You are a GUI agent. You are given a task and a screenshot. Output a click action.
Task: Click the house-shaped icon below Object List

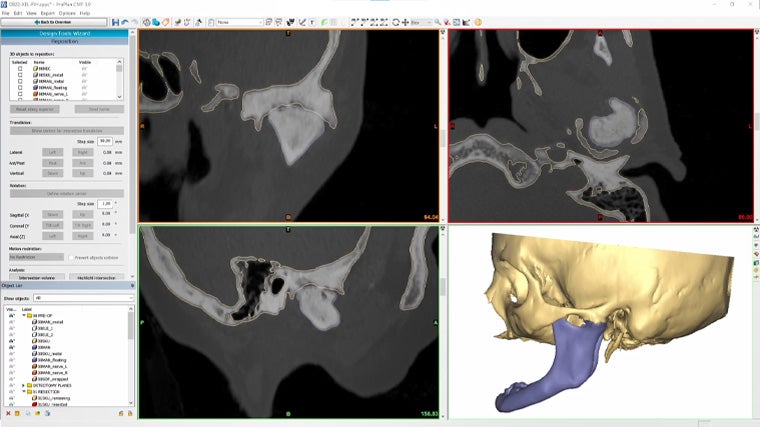[121, 413]
